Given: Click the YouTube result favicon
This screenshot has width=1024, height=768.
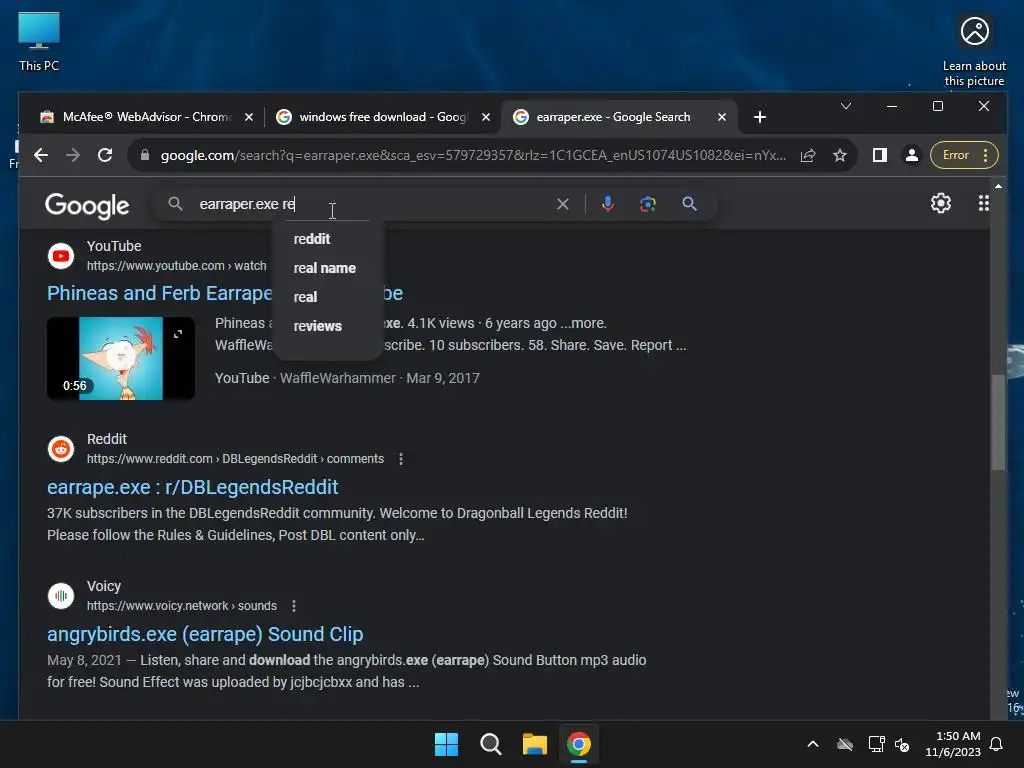Looking at the screenshot, I should pyautogui.click(x=61, y=256).
